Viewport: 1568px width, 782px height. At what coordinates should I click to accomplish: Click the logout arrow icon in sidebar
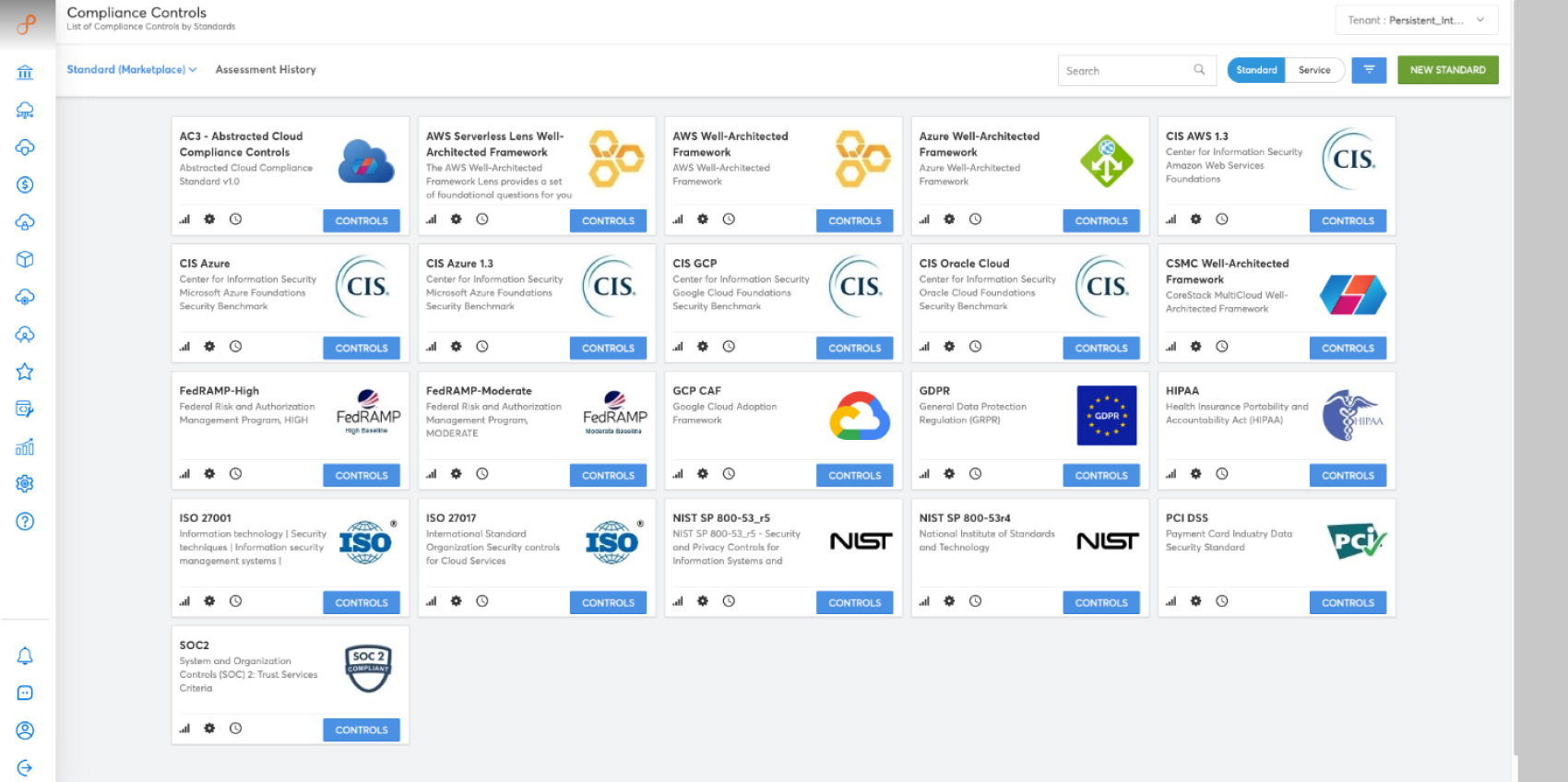pos(25,767)
